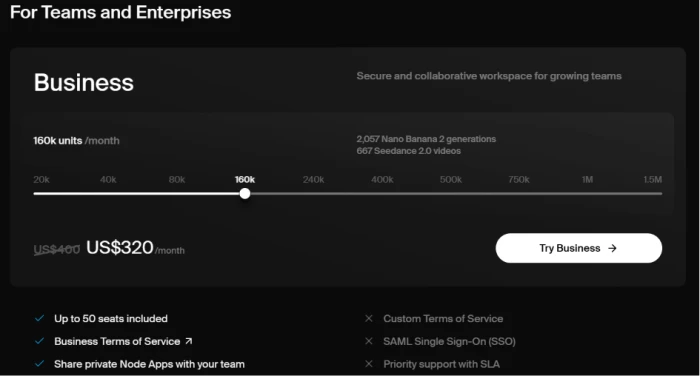Screen dimensions: 700x376
Task: Select the 500k units slider mark
Action: click(451, 180)
